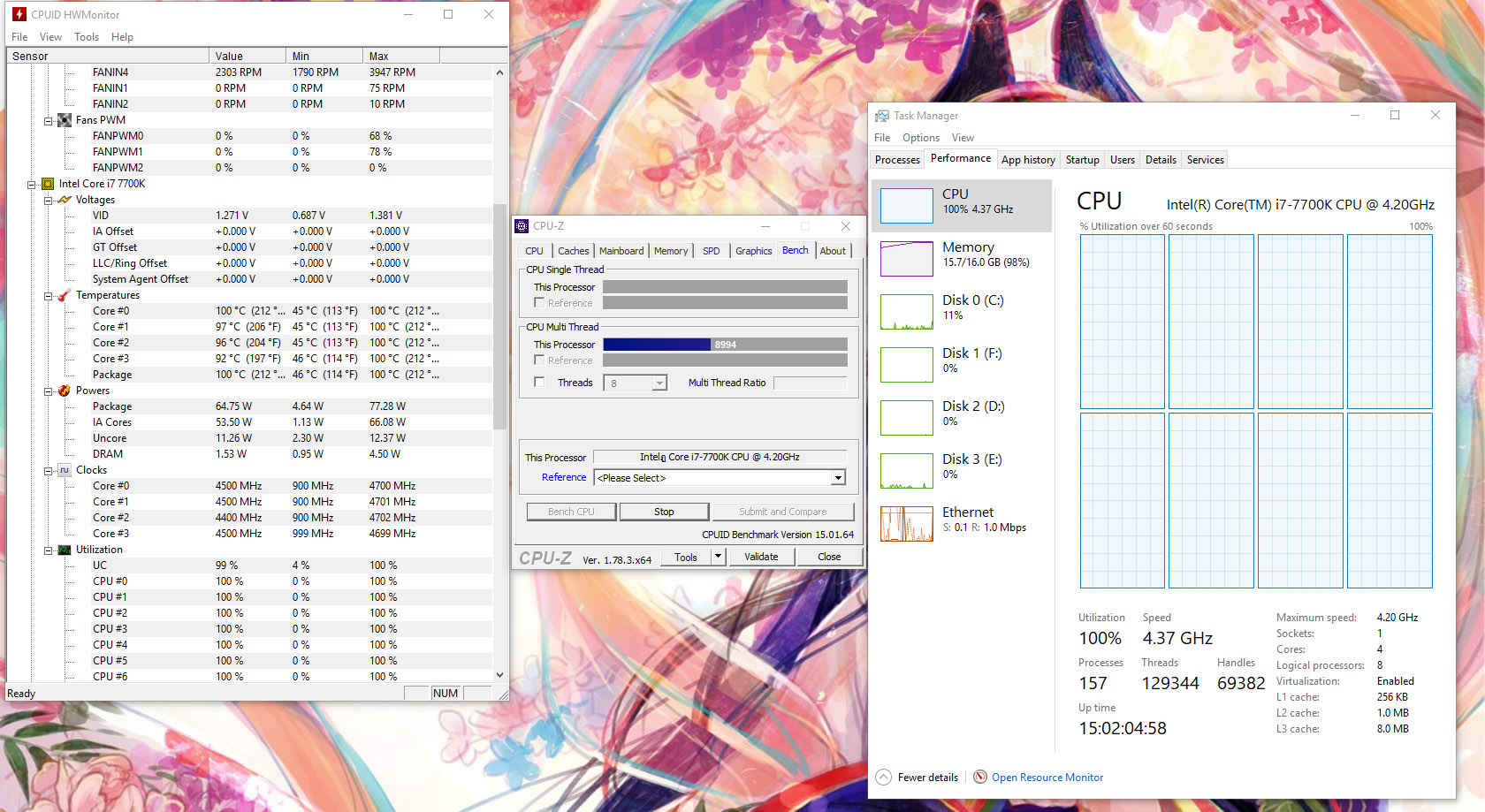The height and width of the screenshot is (812, 1485).
Task: Switch to CPU-Z Graphics tab
Action: tap(754, 251)
